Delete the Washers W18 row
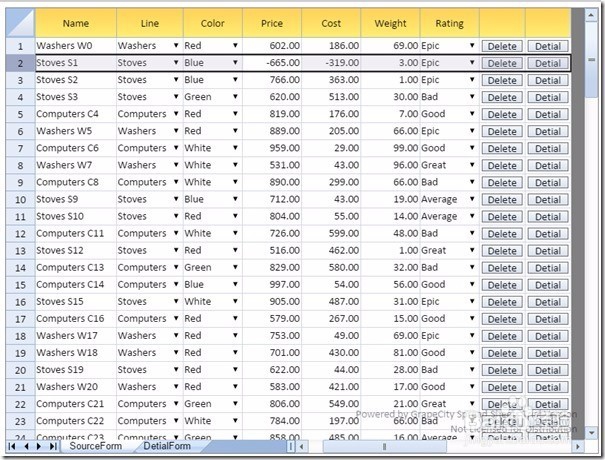Screen dimensions: 605x460 (502, 353)
